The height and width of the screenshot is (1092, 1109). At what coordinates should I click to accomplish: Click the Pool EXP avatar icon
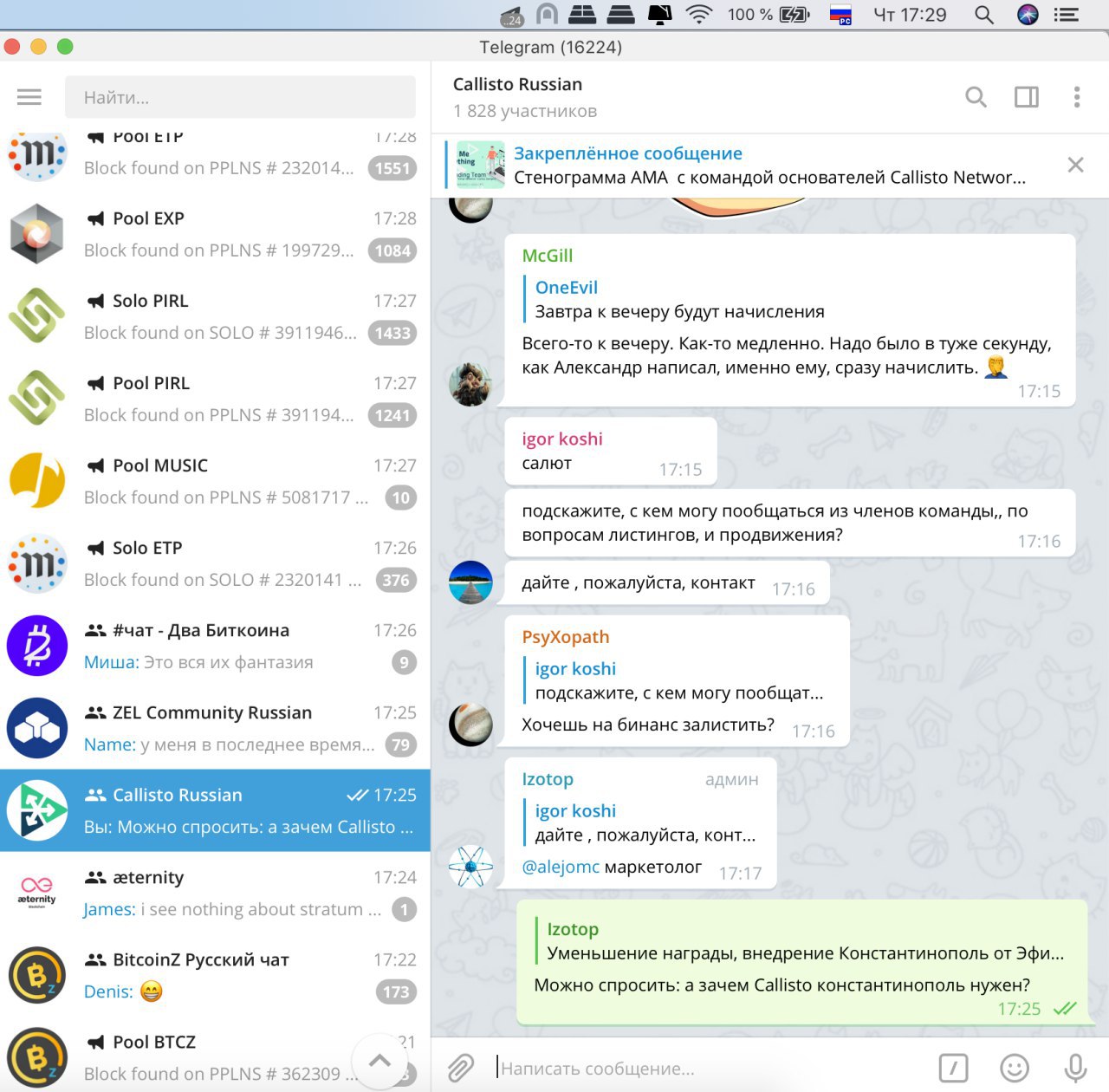37,234
